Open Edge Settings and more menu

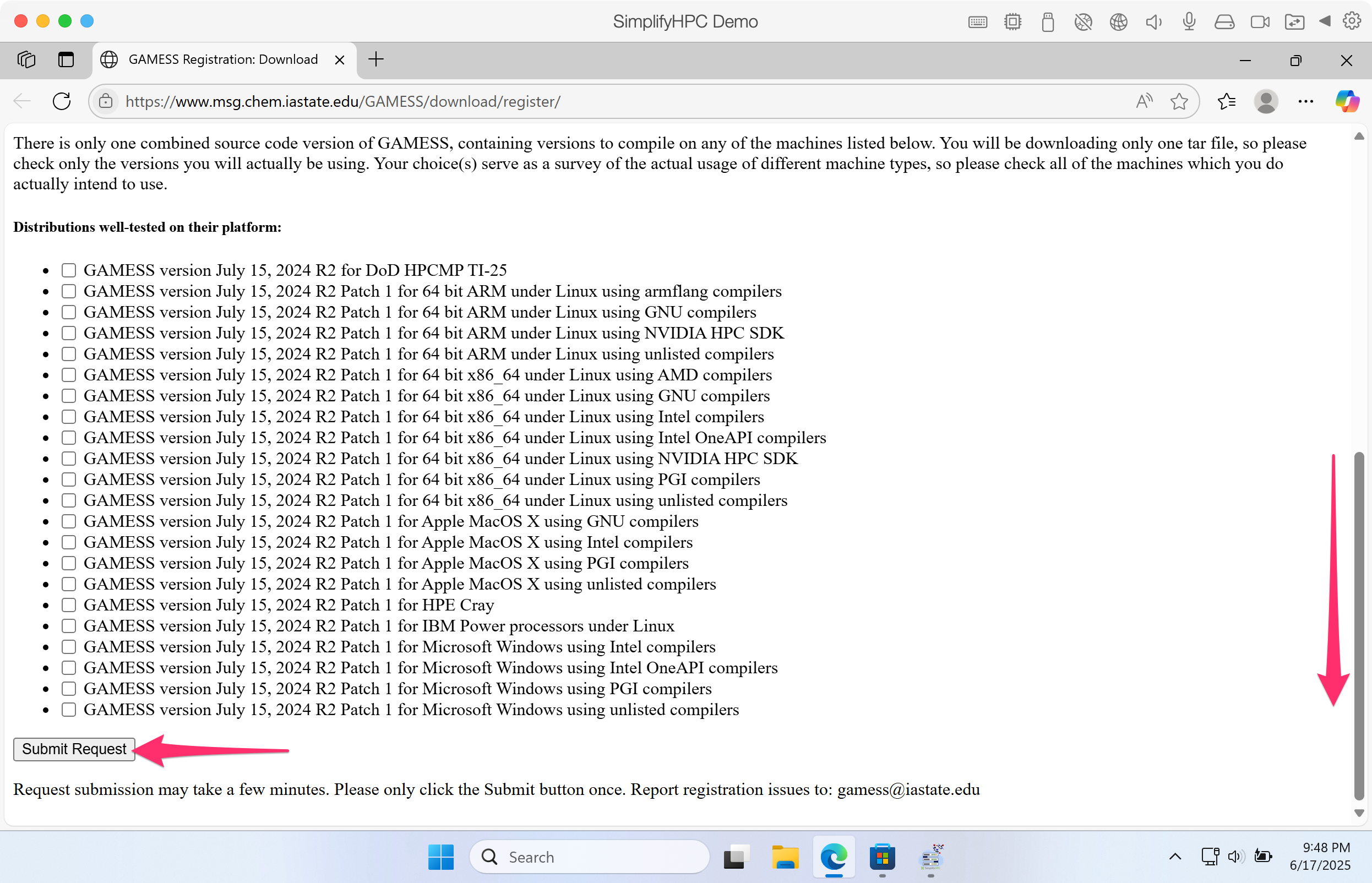(1305, 101)
